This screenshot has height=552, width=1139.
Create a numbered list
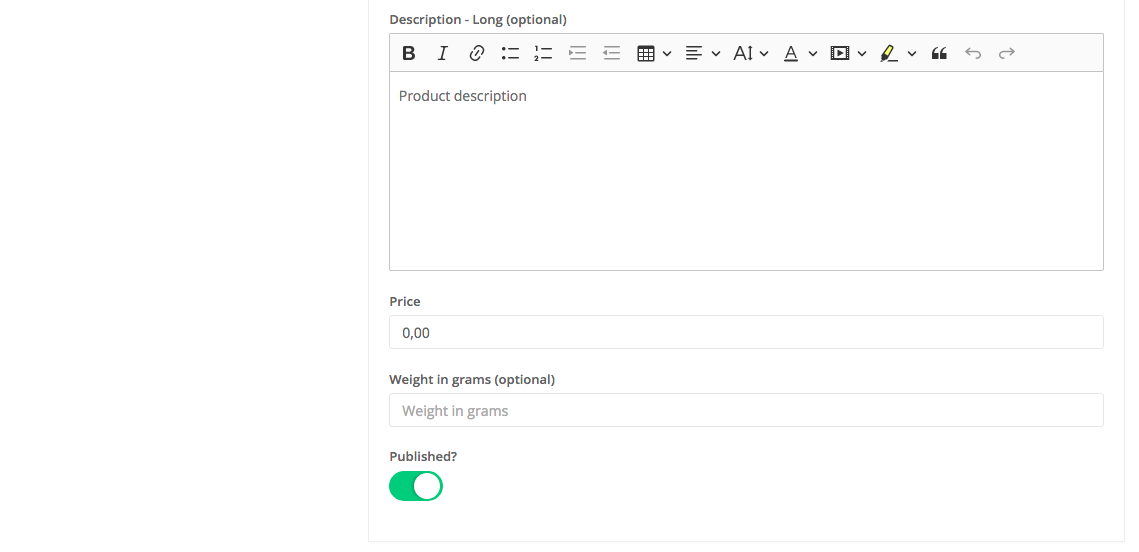[x=543, y=53]
